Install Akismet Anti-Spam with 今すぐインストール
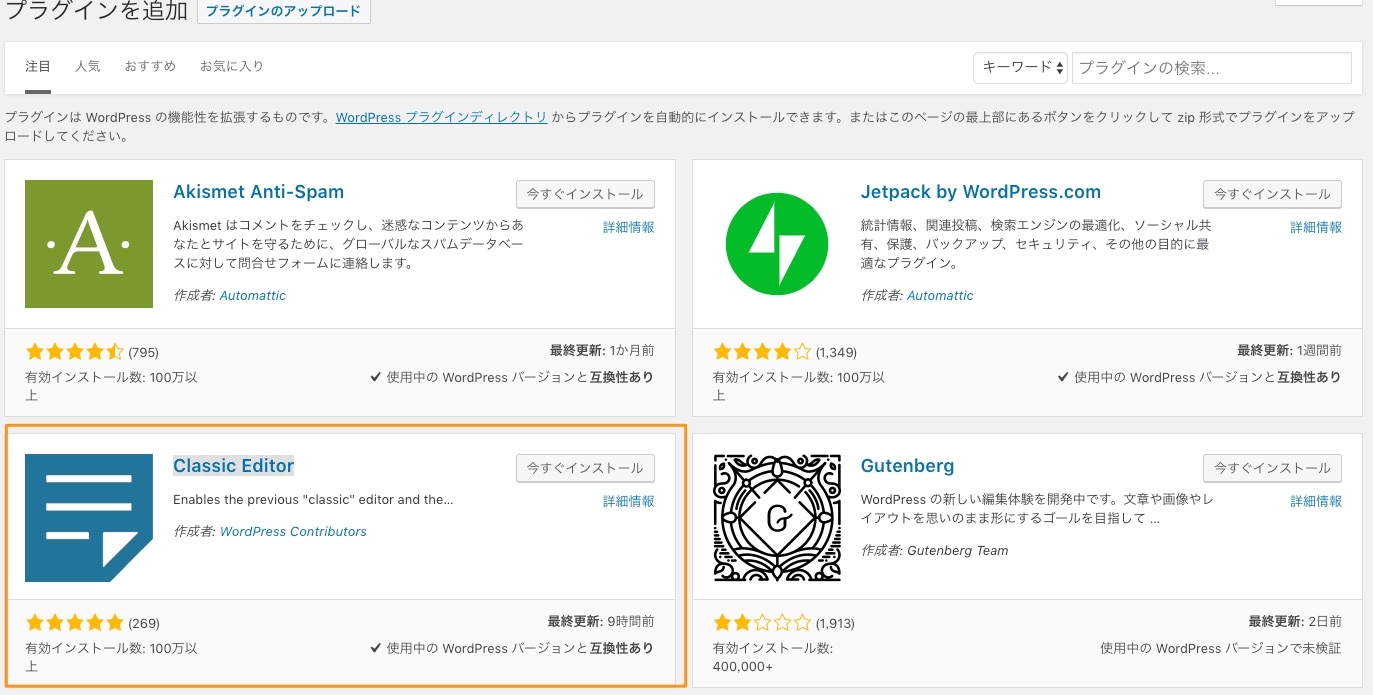Image resolution: width=1373 pixels, height=695 pixels. tap(585, 194)
